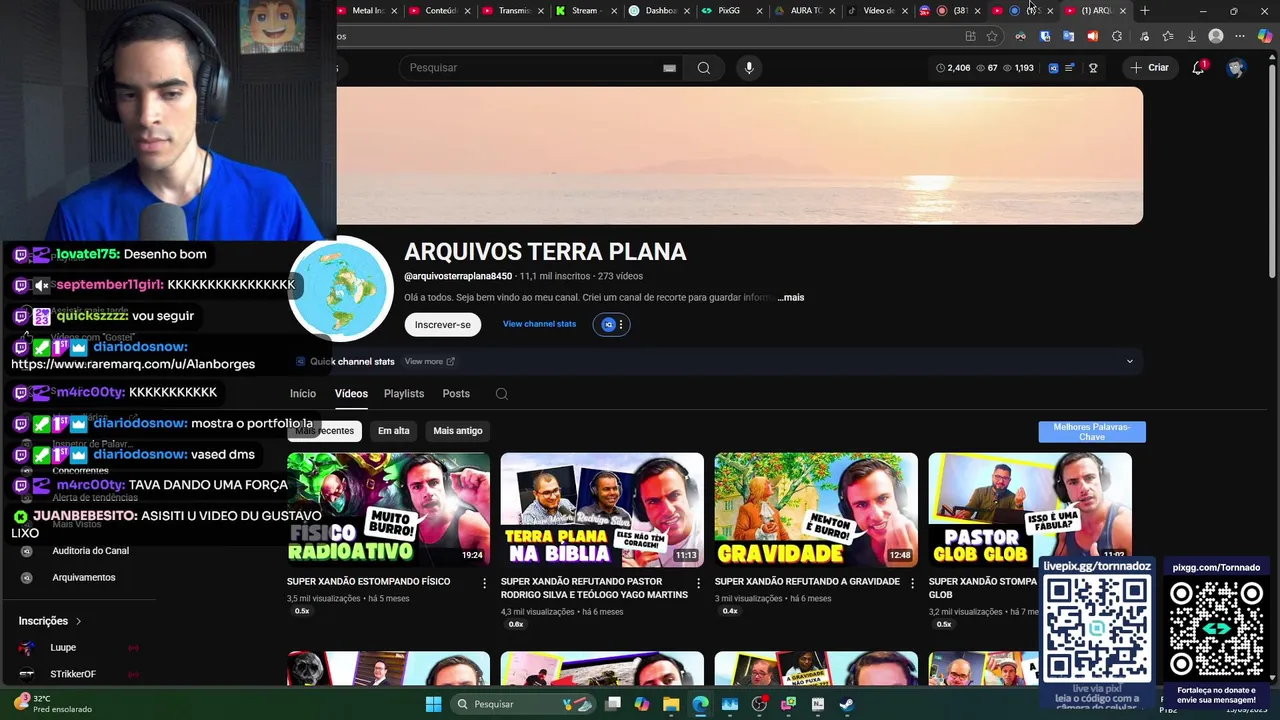The image size is (1280, 720).
Task: Open options for Gravidade video
Action: coord(912,582)
